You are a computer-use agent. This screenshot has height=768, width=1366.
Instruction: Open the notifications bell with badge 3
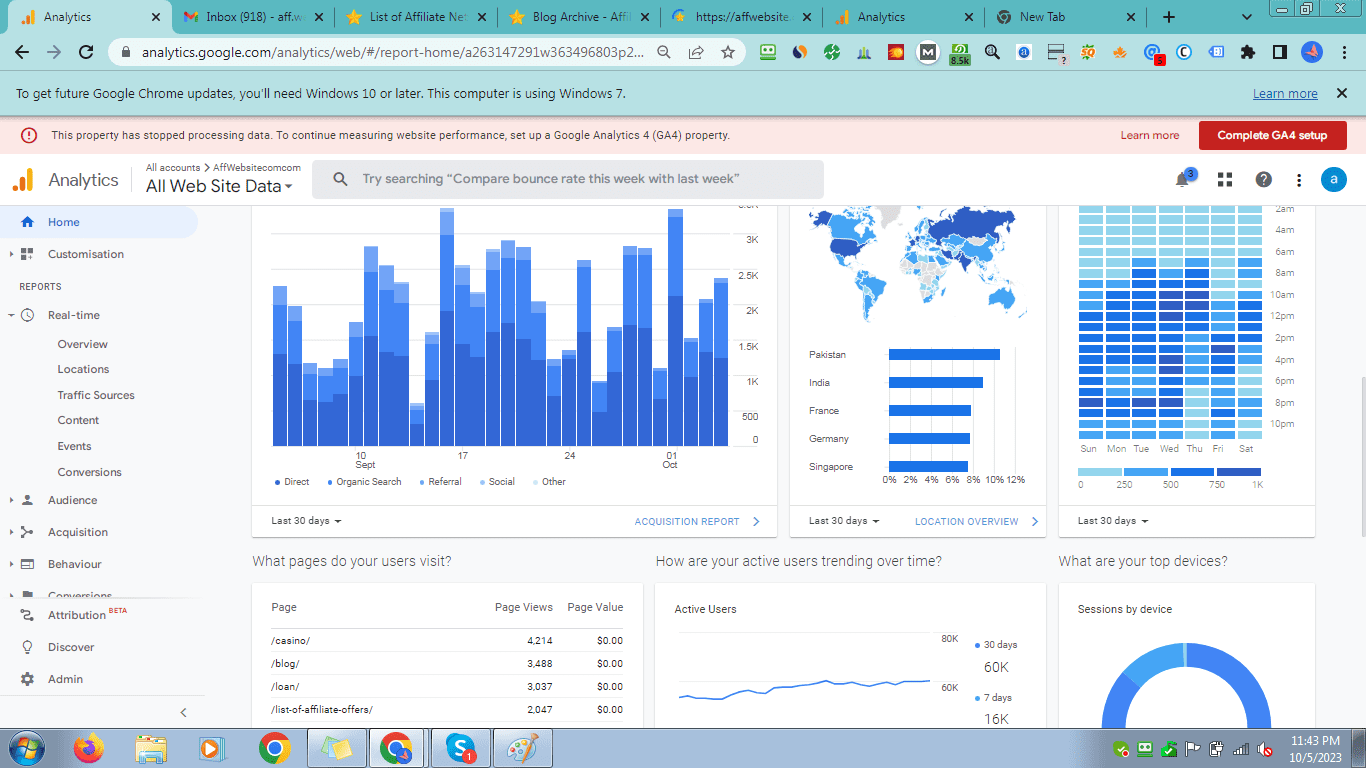pos(1184,179)
